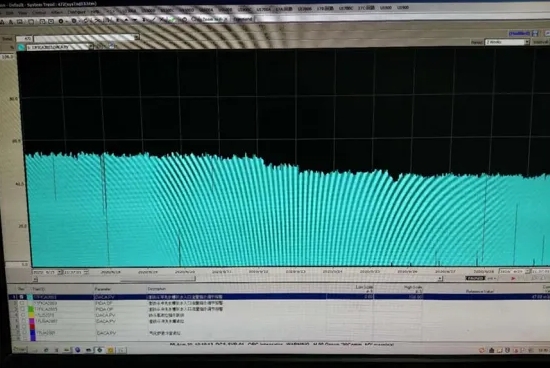Click the down-arrow icon in the top toolbar
This screenshot has width=550, height=368.
[x=135, y=20]
